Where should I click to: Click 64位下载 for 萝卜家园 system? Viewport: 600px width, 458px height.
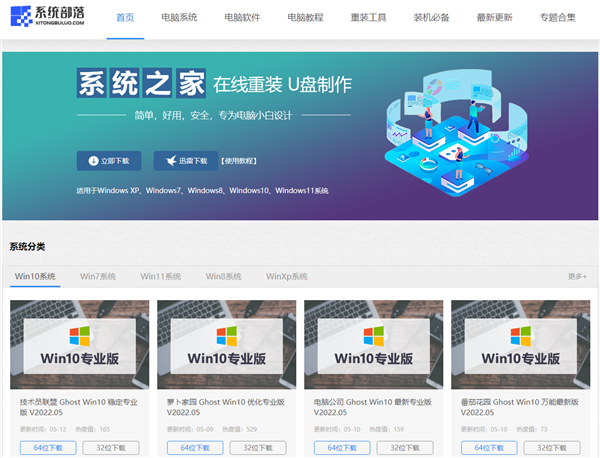[195, 448]
